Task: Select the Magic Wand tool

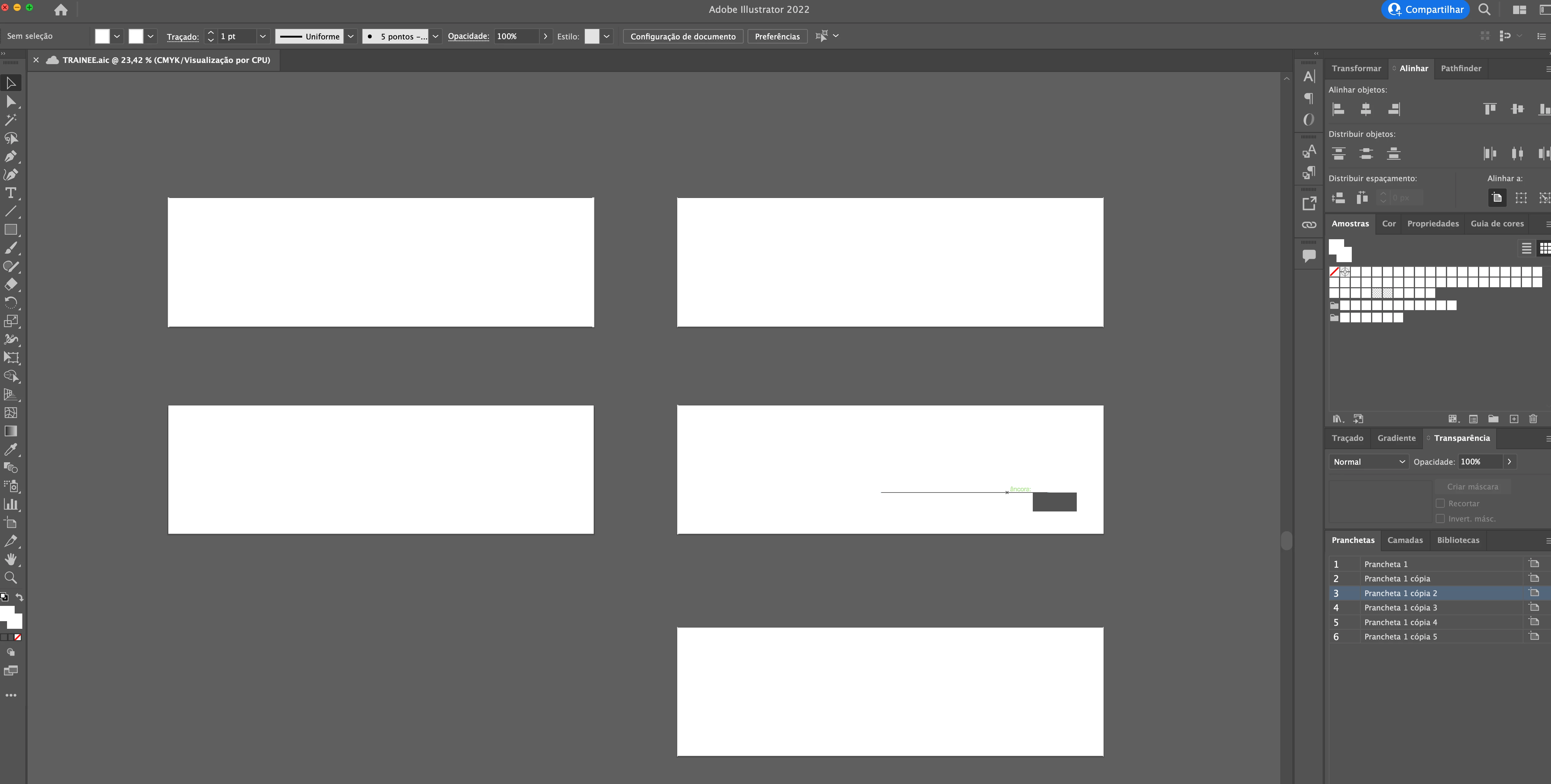Action: pyautogui.click(x=11, y=120)
